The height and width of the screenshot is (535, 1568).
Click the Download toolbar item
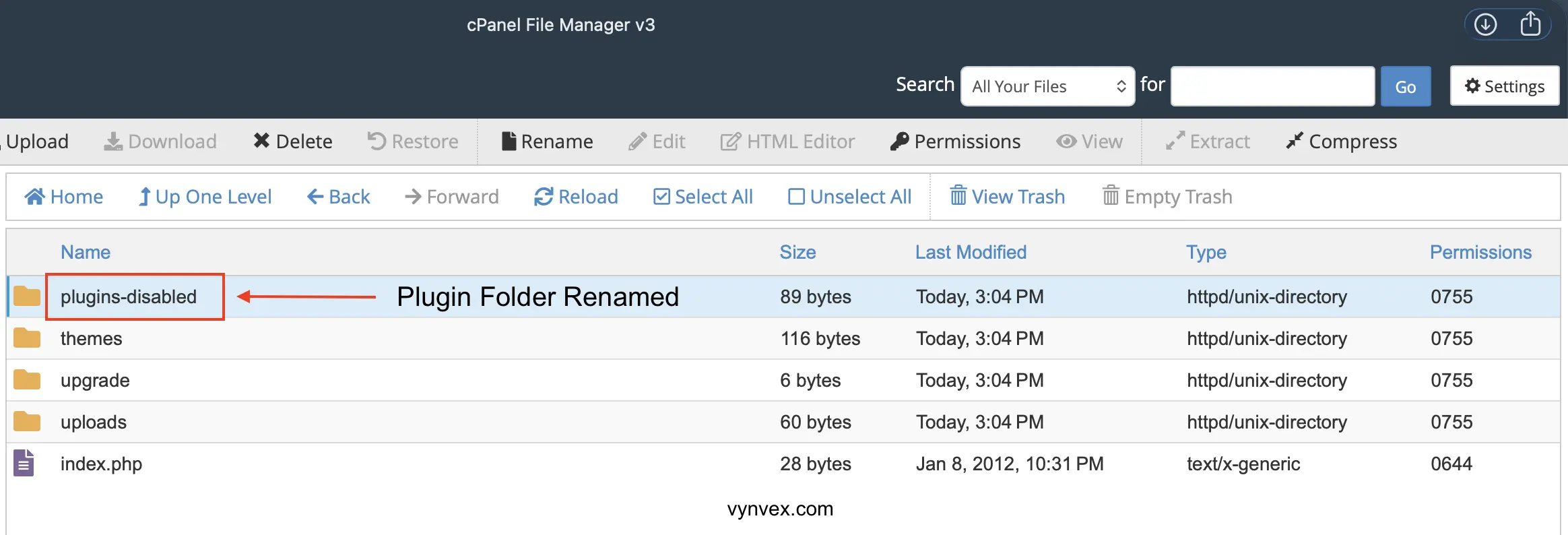pos(160,141)
